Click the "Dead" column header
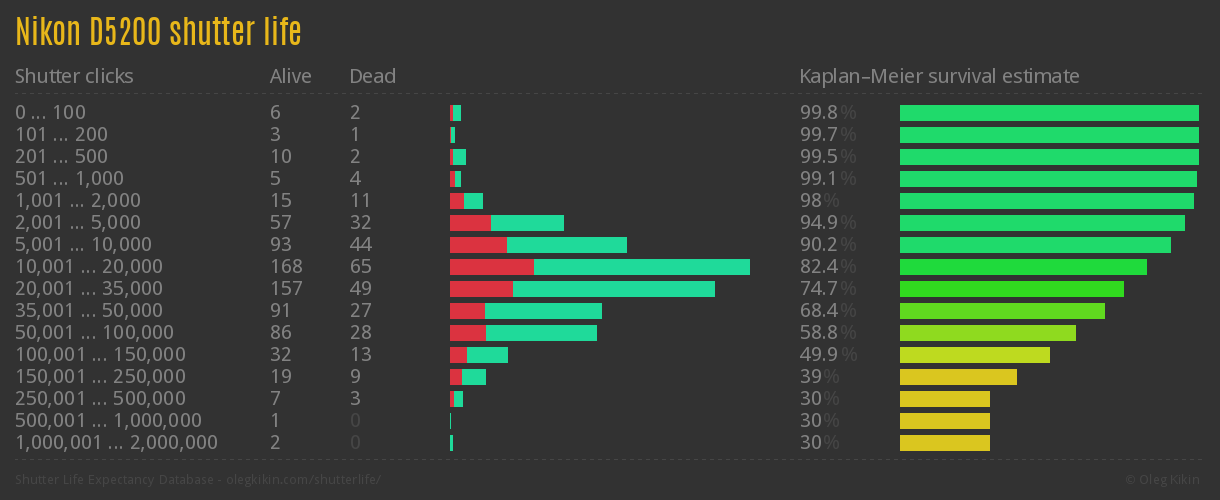This screenshot has height=500, width=1220. [373, 76]
